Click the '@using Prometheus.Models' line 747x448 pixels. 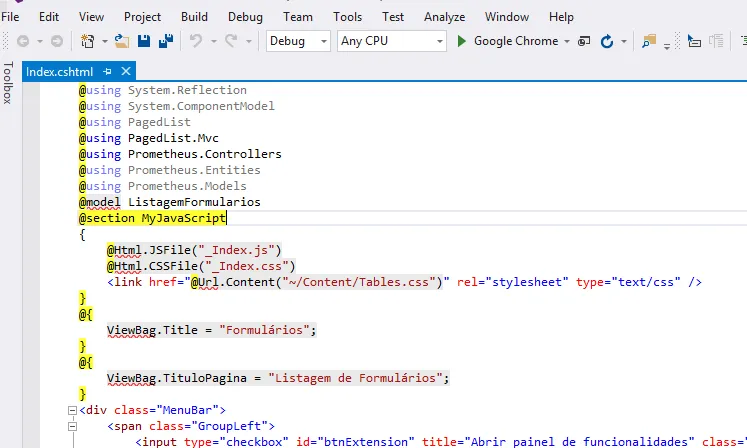point(163,186)
